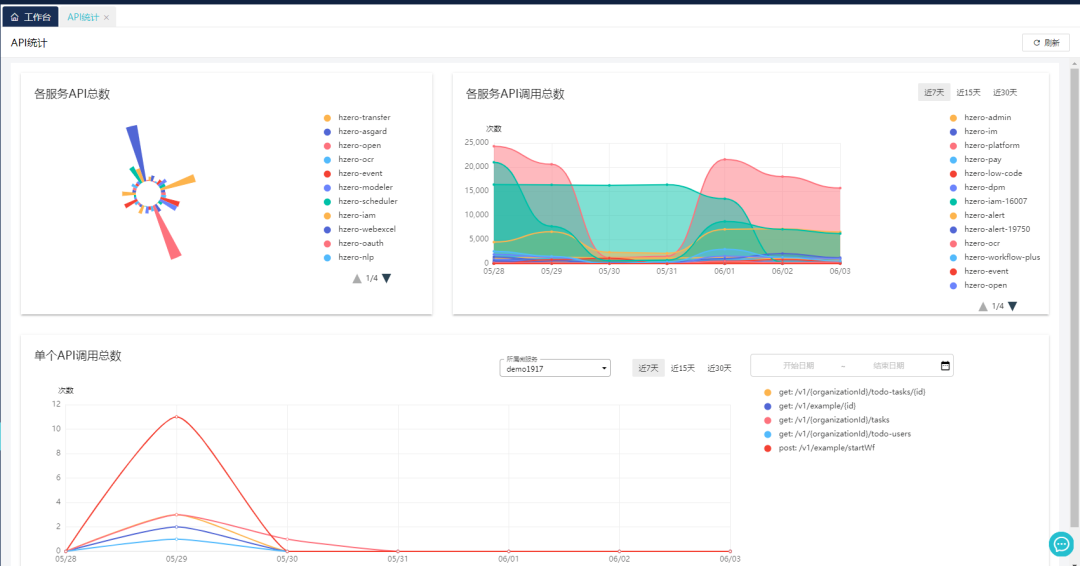The image size is (1080, 566).
Task: Go to previous page of API总数 legend
Action: coord(356,278)
